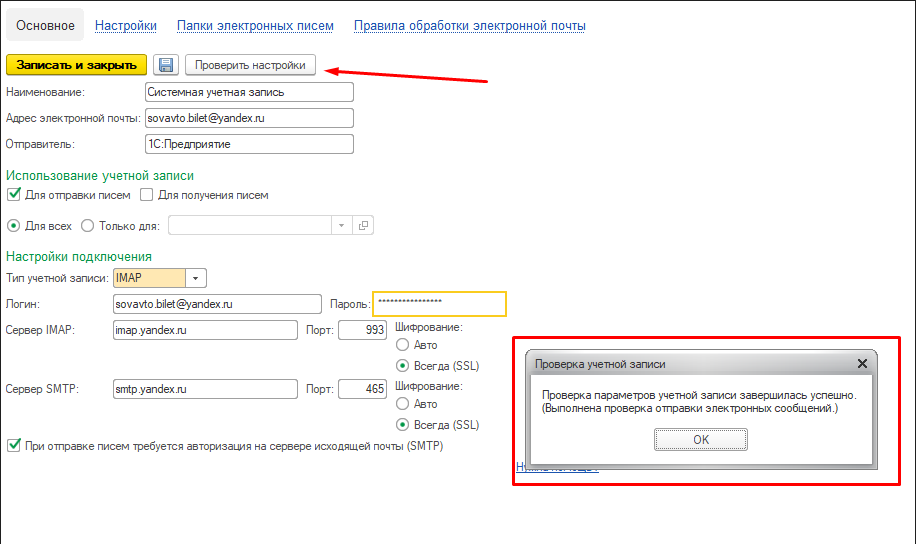Choose 'Авто' encryption for the IMAP server

403,345
